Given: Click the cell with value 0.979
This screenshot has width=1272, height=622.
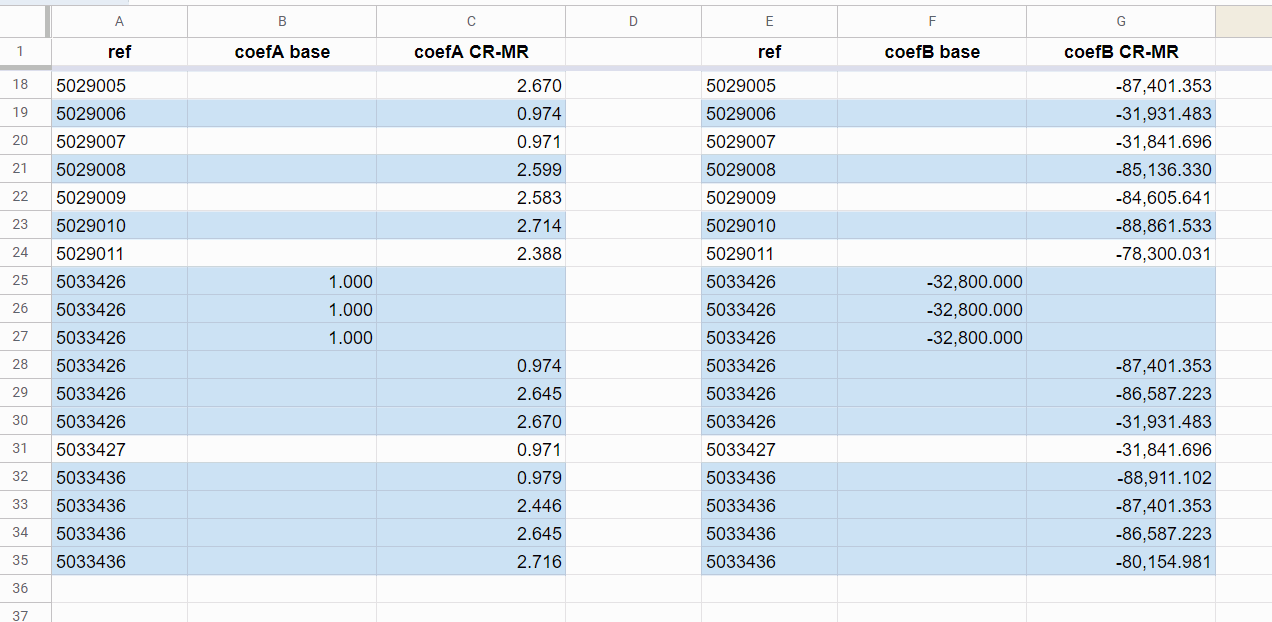Looking at the screenshot, I should pos(471,478).
